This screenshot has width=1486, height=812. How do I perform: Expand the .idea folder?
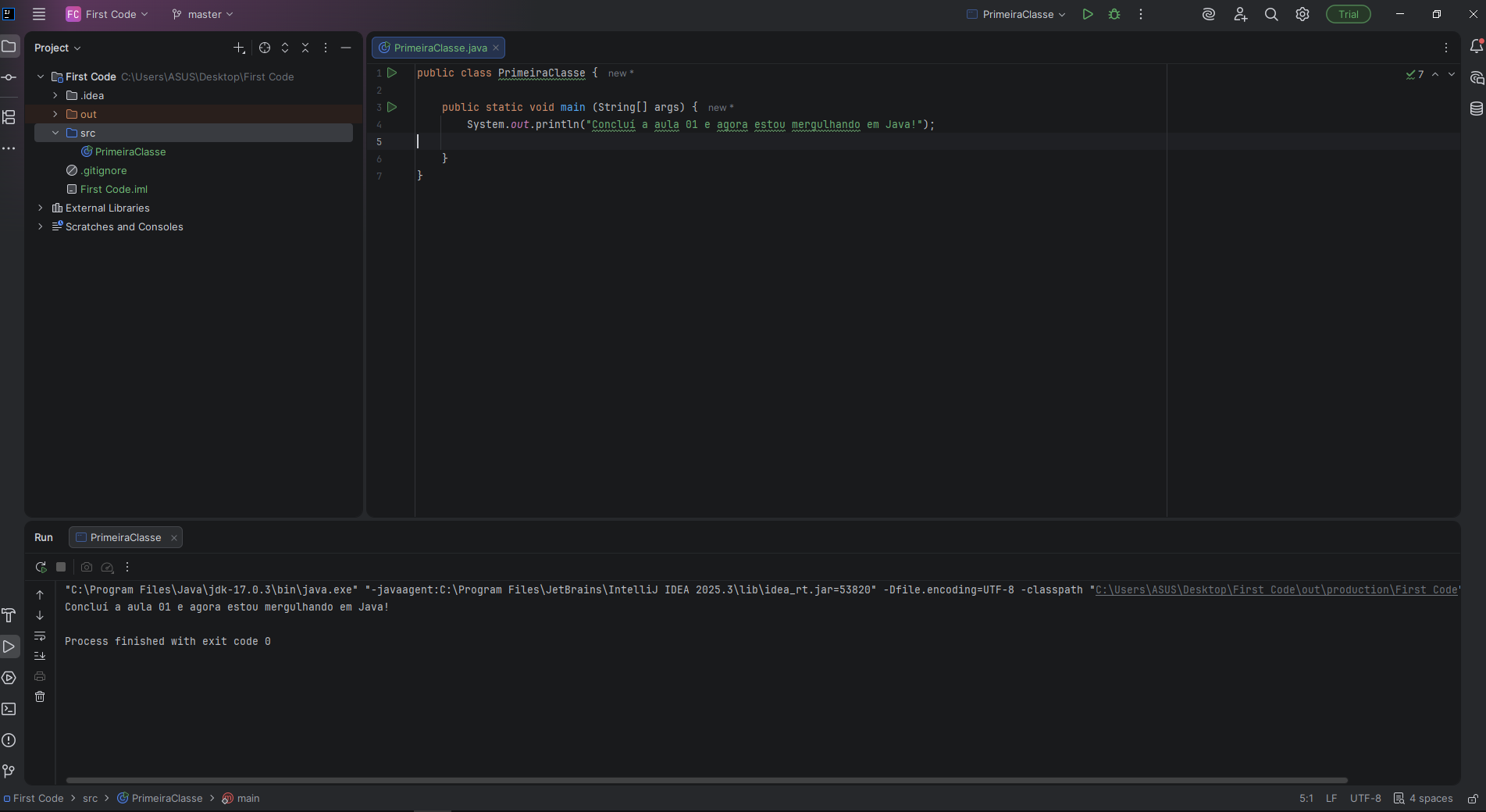coord(55,95)
